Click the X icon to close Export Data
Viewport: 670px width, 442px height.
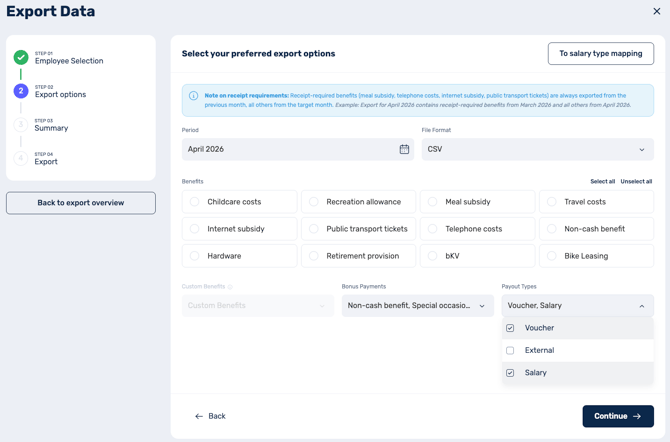click(x=657, y=12)
